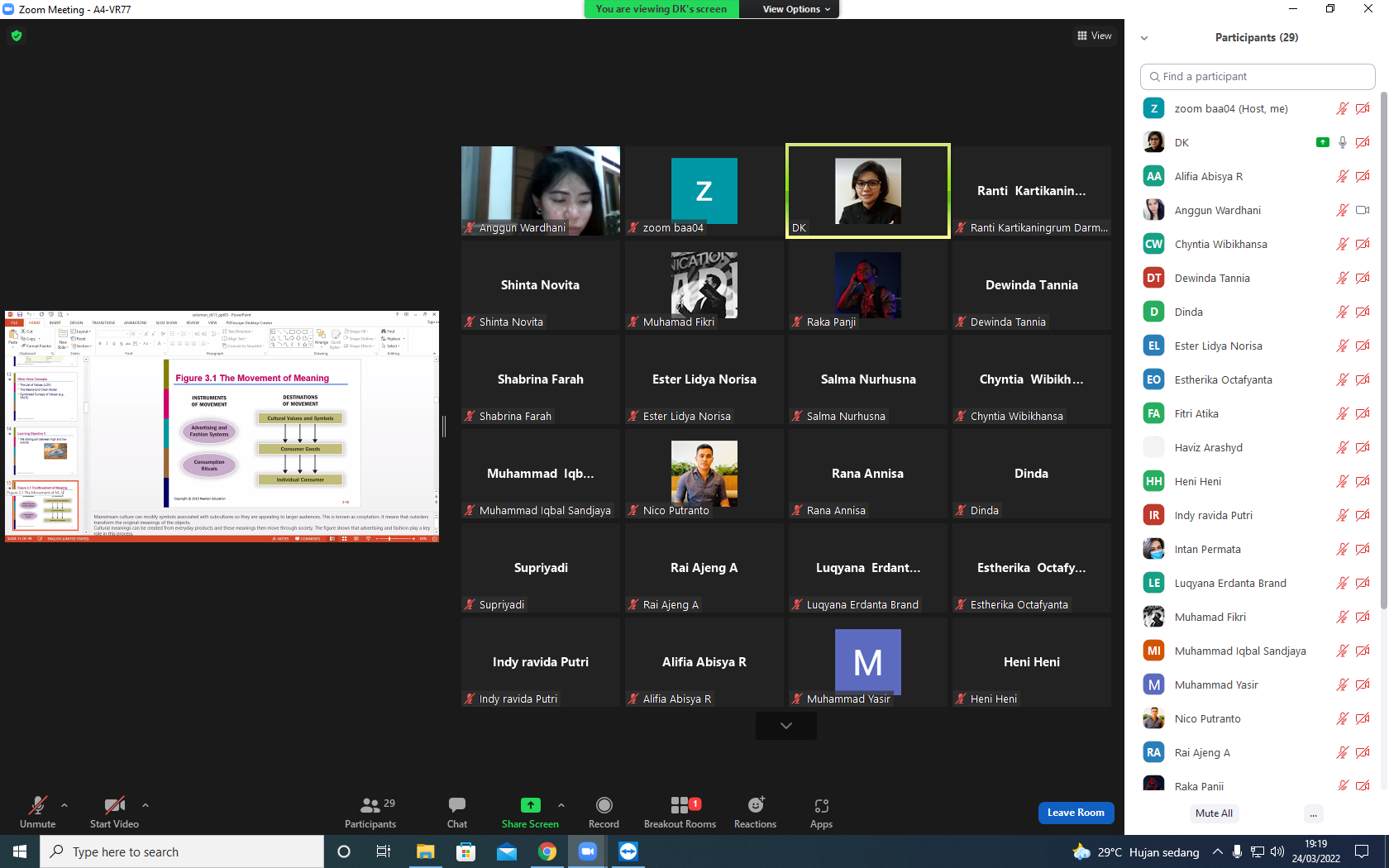Open the Reactions menu icon
This screenshot has height=868, width=1389.
(x=756, y=805)
